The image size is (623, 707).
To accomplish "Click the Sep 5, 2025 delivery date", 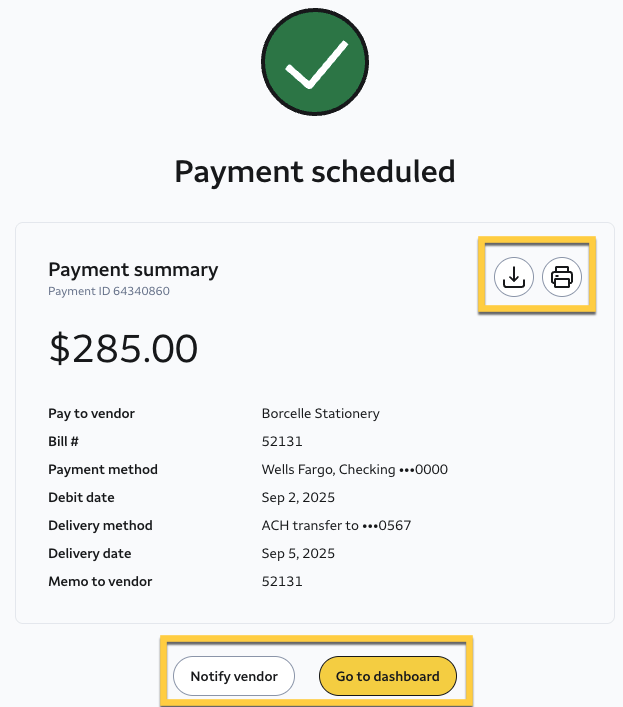I will [298, 553].
